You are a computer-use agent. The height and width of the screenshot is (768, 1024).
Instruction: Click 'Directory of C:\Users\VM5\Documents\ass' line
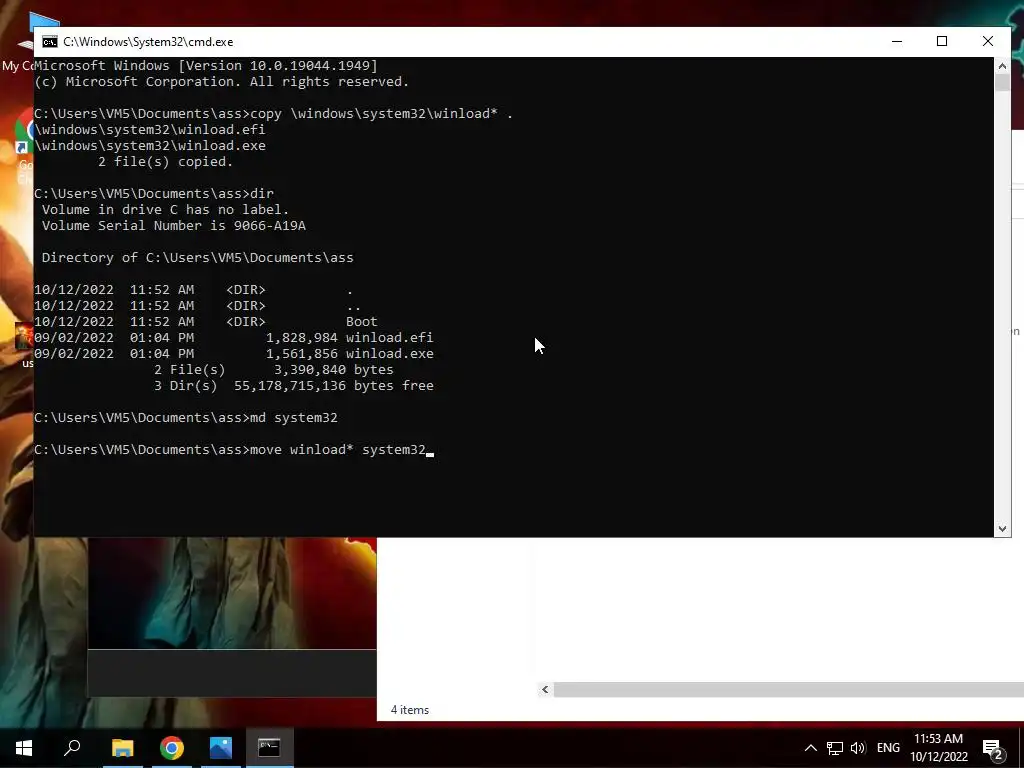point(197,257)
